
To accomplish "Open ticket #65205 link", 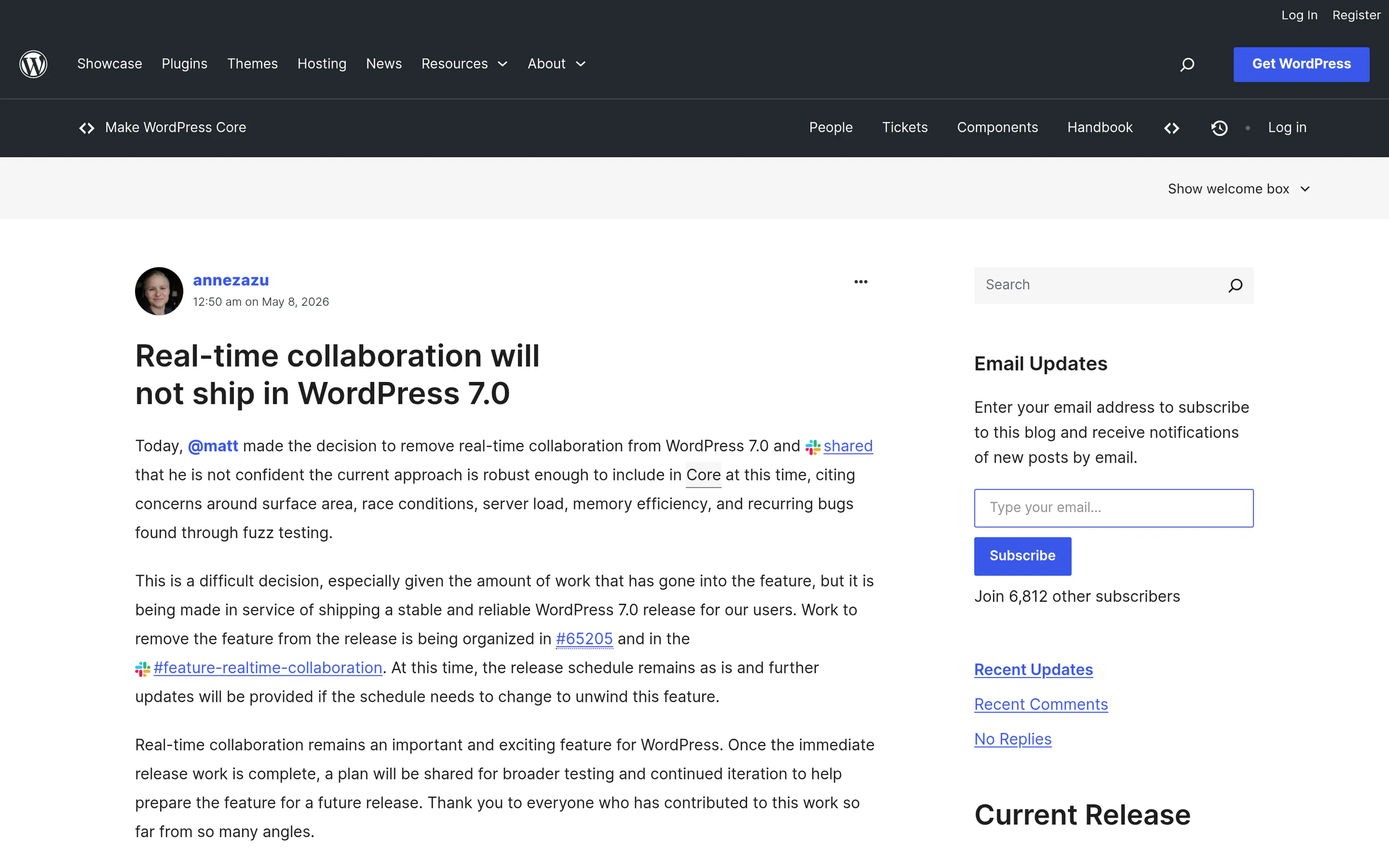I will [584, 639].
